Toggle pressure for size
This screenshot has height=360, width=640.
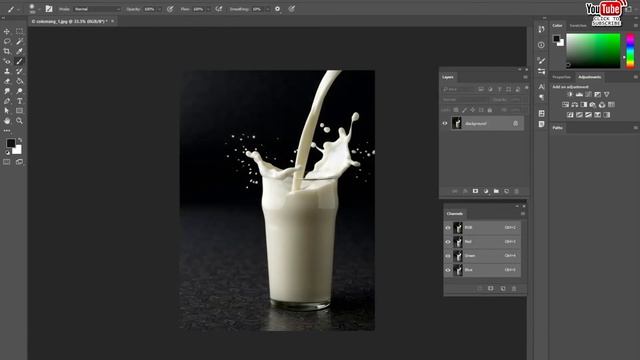pos(291,9)
